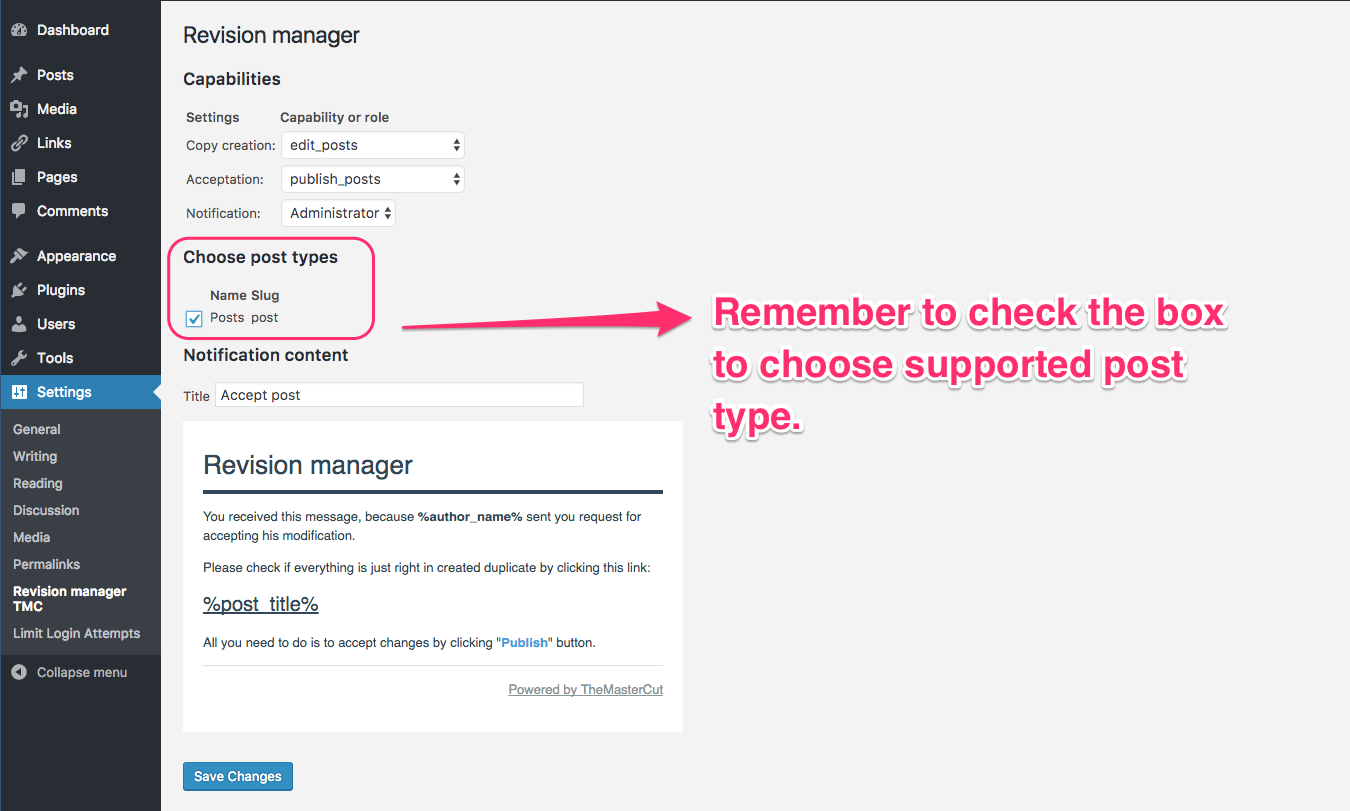
Task: Click the Appearance paintbrush icon
Action: 19,256
